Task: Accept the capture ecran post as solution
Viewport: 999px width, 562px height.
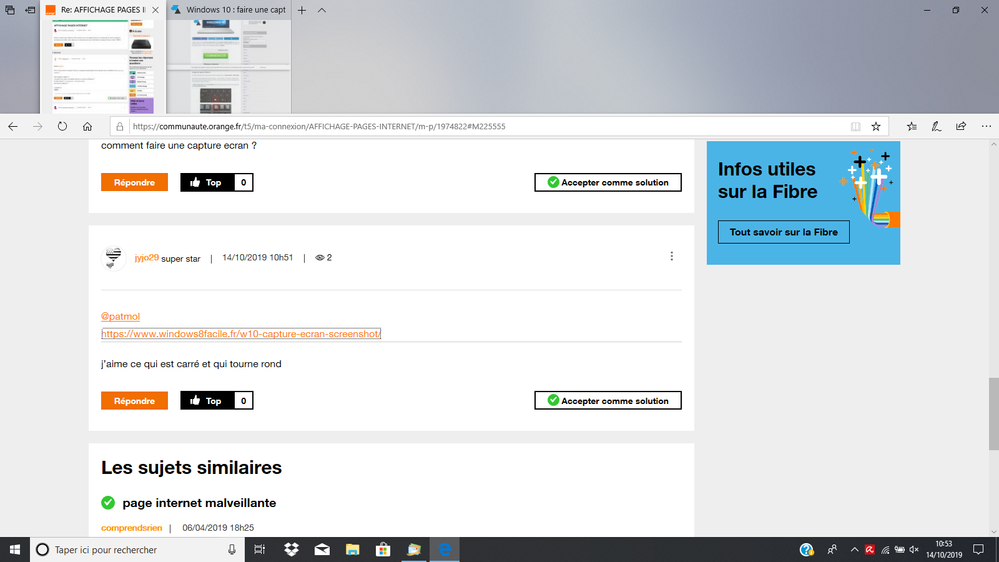Action: [608, 182]
